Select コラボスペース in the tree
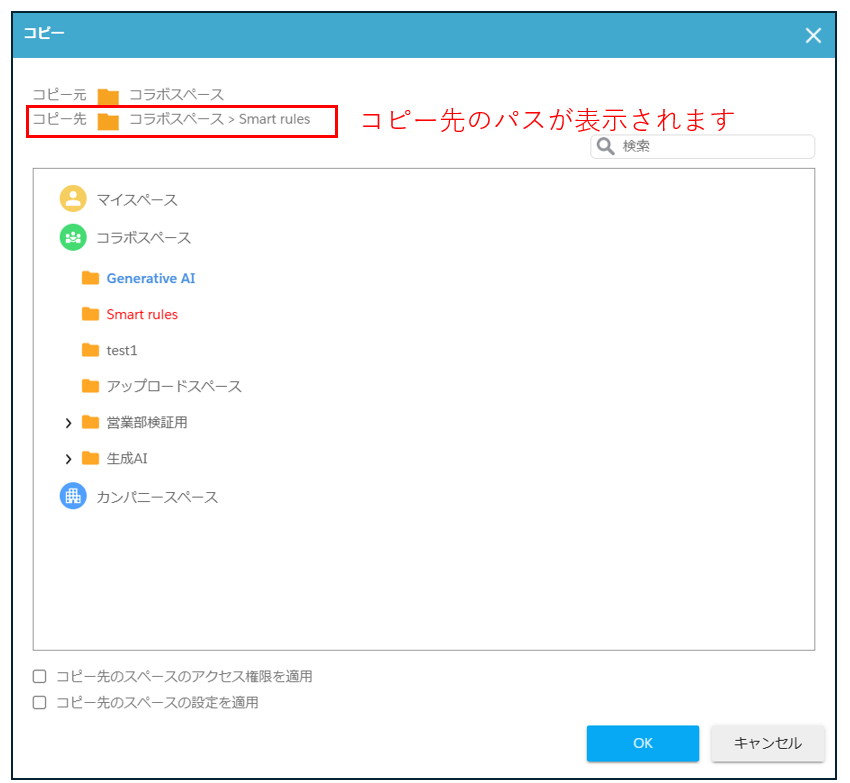 (144, 238)
